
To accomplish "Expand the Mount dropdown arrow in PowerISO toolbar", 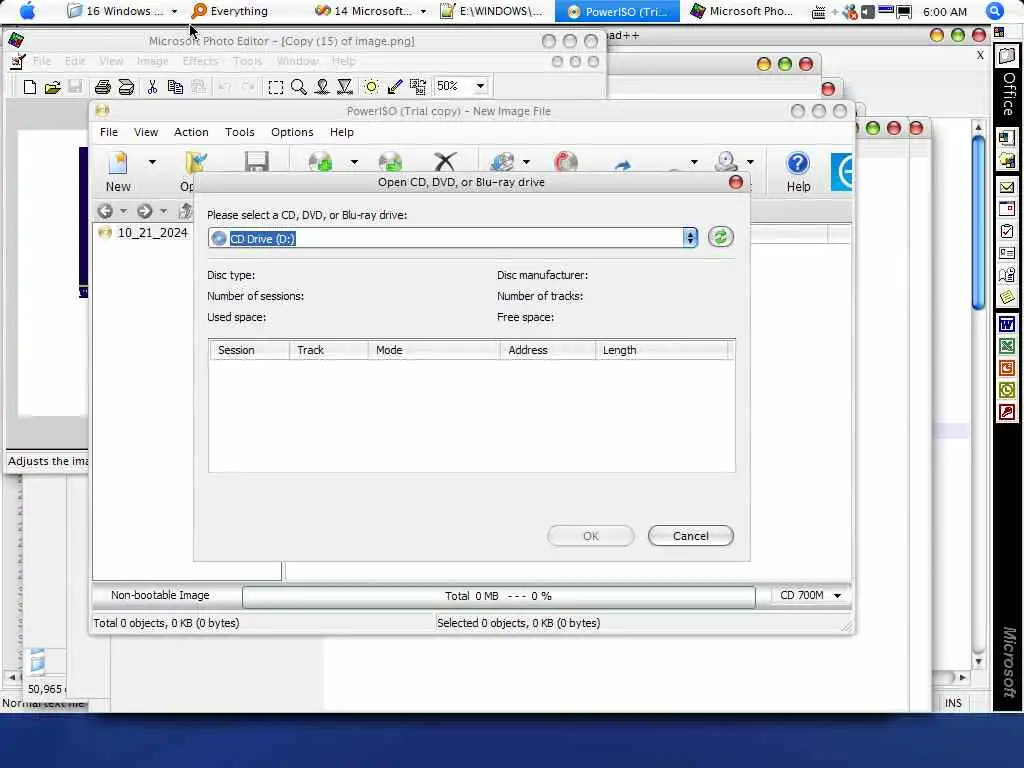I will 750,161.
